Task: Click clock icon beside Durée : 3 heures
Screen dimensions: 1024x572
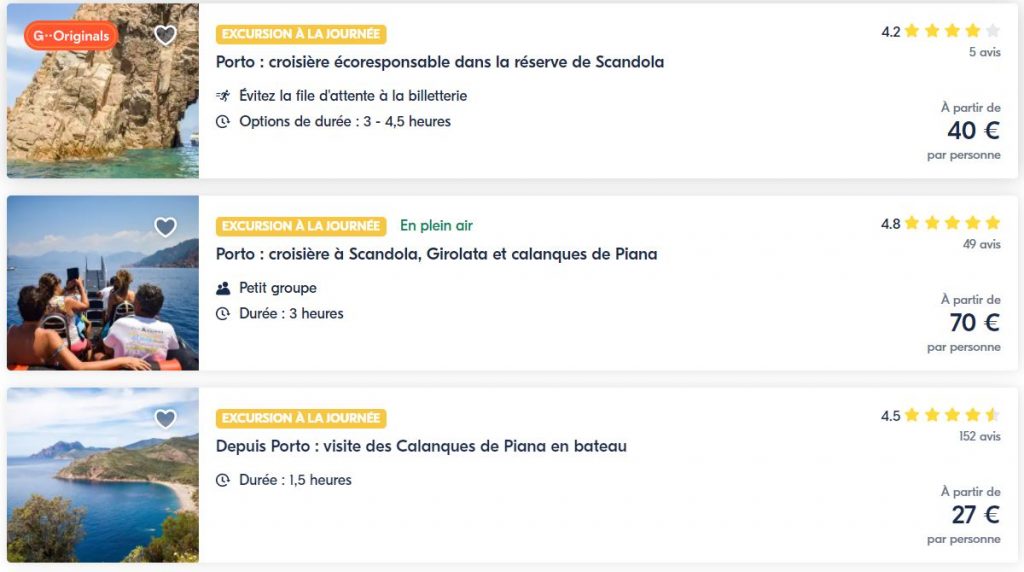Action: (x=223, y=314)
